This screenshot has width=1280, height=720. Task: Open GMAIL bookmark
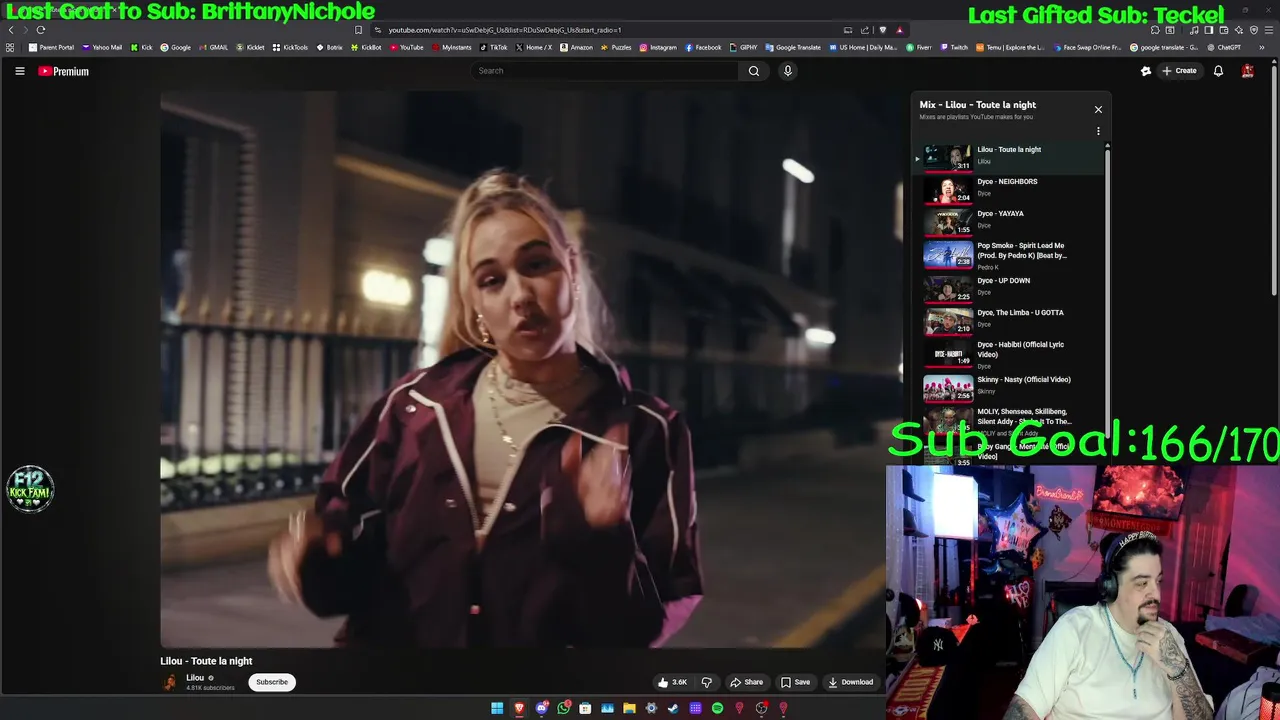click(213, 47)
